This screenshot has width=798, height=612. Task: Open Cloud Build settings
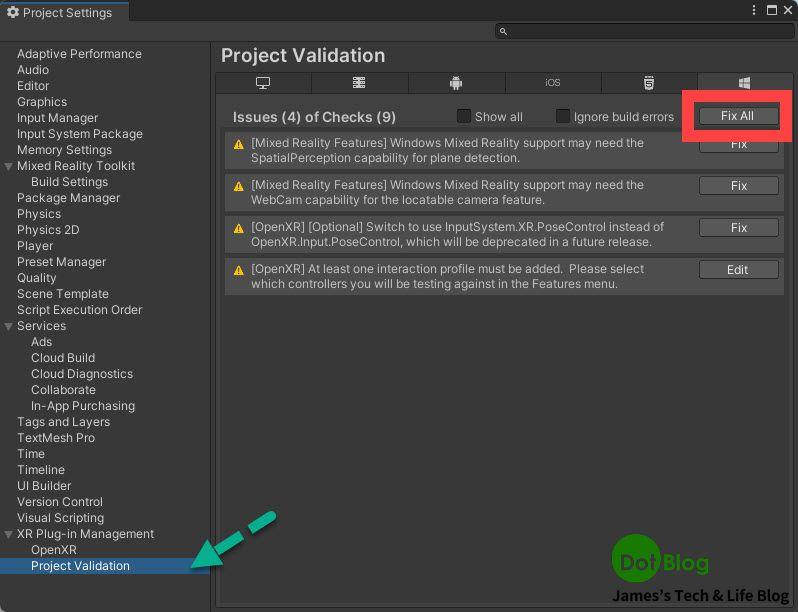(x=63, y=358)
